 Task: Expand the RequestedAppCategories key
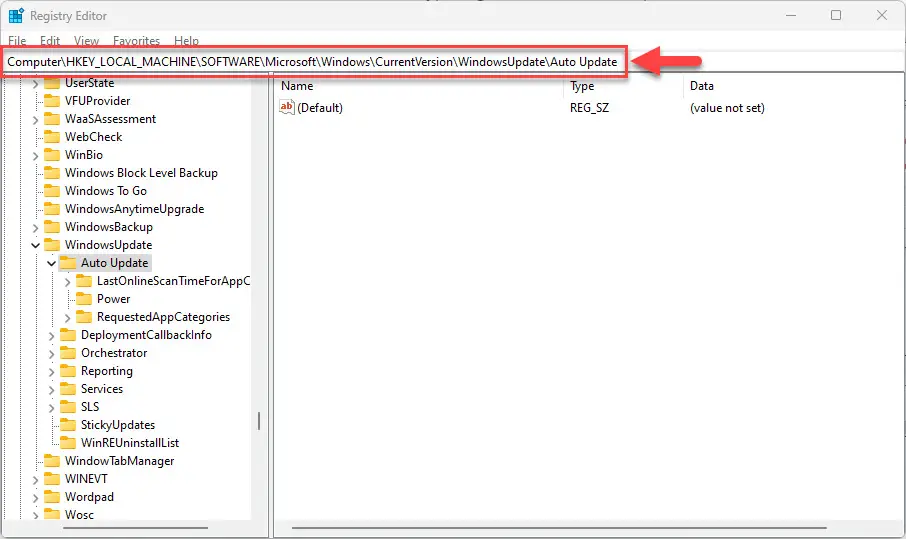[68, 318]
